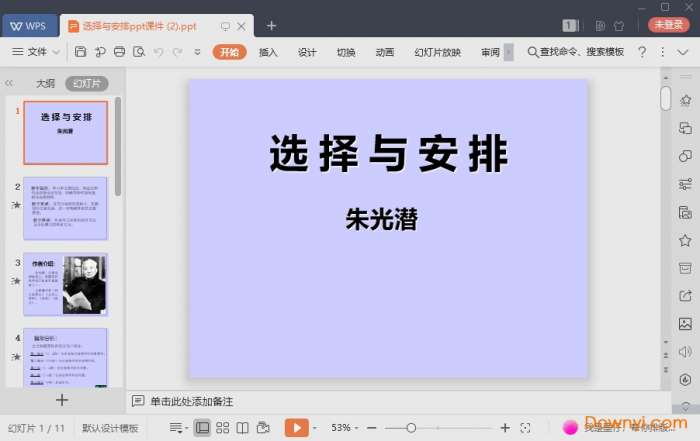Expand the 文件 dropdown arrow
This screenshot has width=700, height=441.
tap(56, 52)
